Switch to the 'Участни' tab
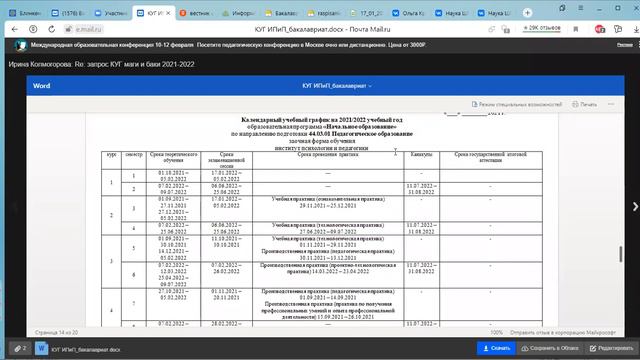The width and height of the screenshot is (640, 360). tap(111, 13)
